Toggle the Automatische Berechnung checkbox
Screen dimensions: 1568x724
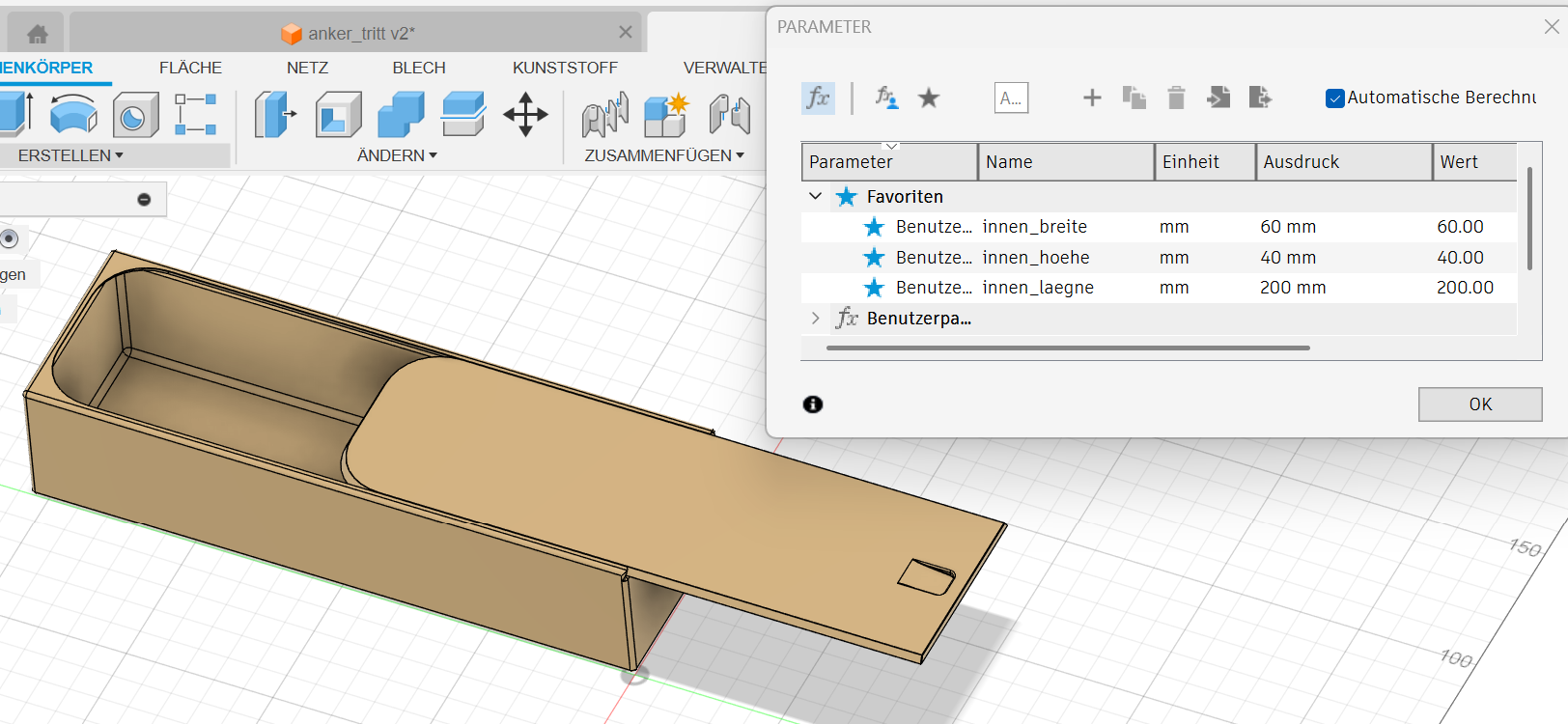[1335, 98]
